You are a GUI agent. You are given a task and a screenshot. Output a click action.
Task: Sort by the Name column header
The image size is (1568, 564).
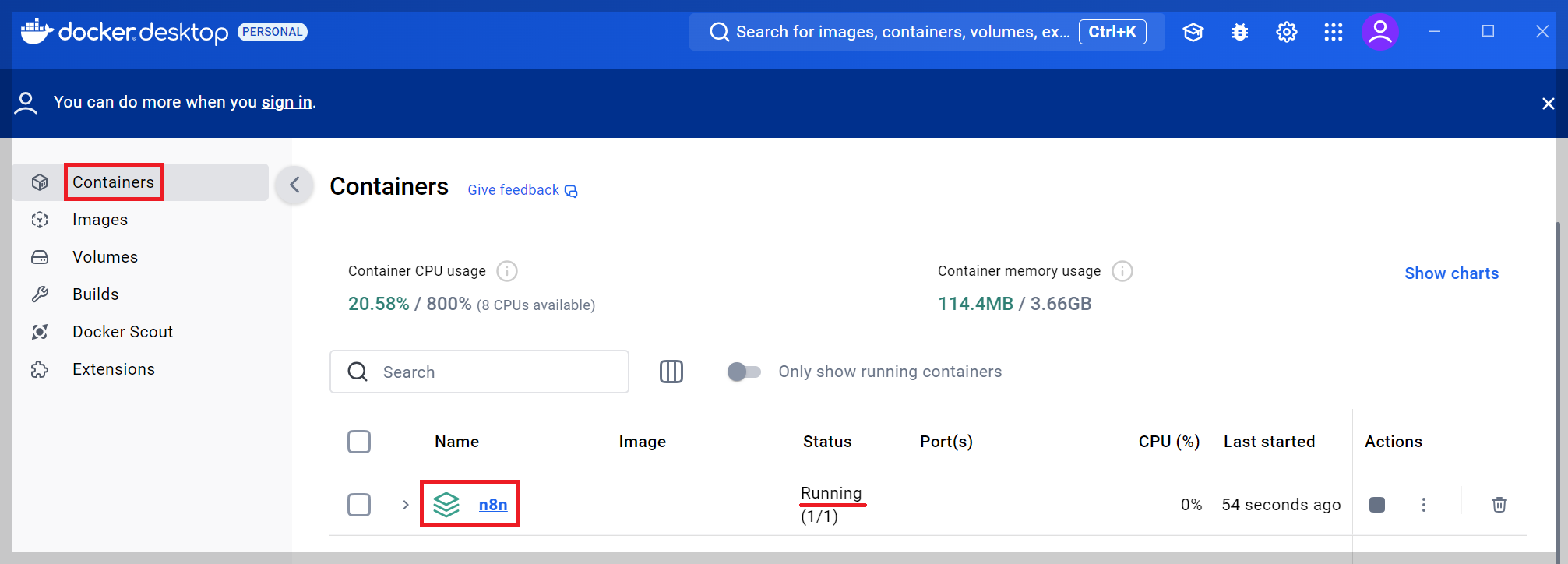[457, 442]
